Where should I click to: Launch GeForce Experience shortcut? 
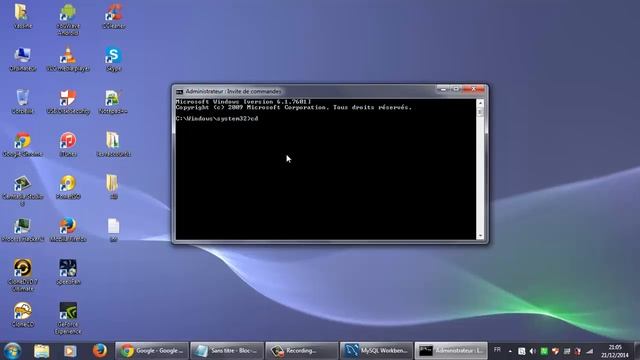click(x=68, y=318)
